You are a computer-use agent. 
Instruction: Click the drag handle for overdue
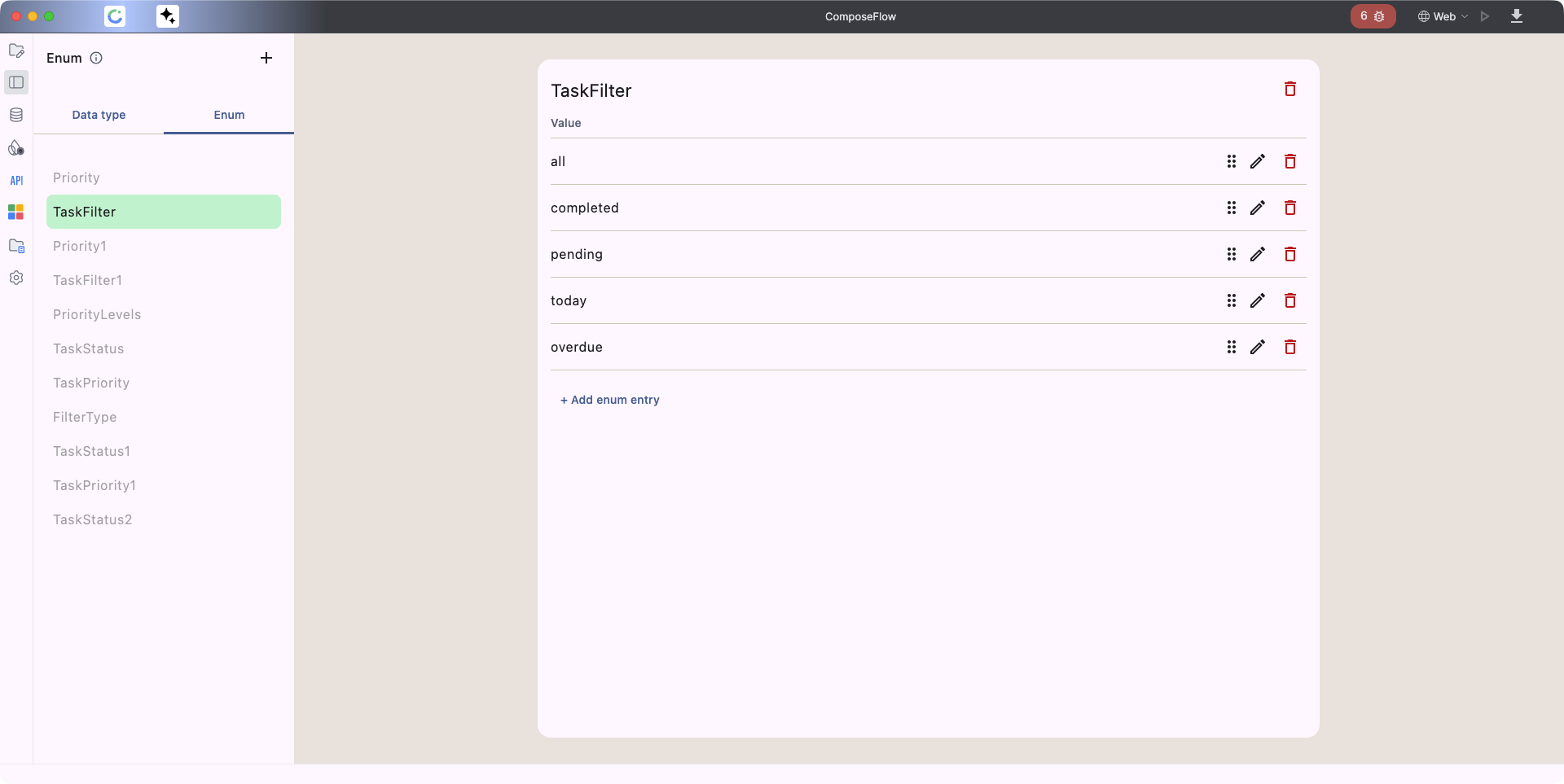pyautogui.click(x=1232, y=347)
